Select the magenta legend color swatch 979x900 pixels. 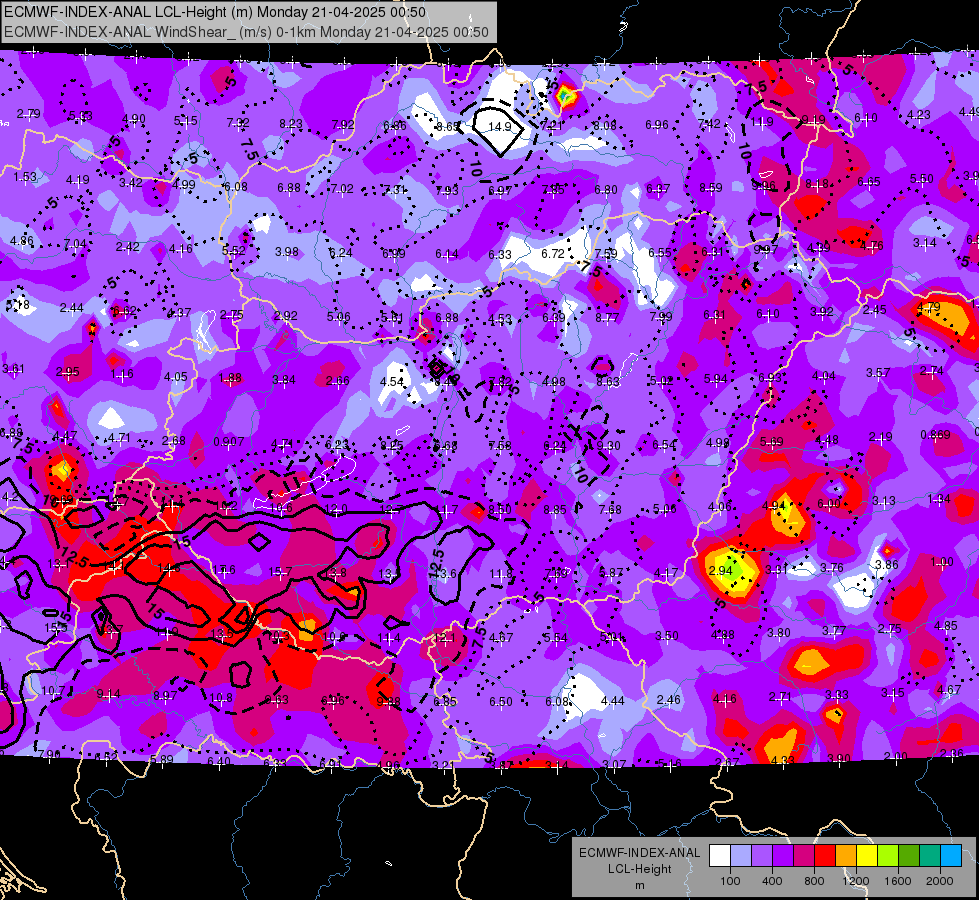pos(804,856)
